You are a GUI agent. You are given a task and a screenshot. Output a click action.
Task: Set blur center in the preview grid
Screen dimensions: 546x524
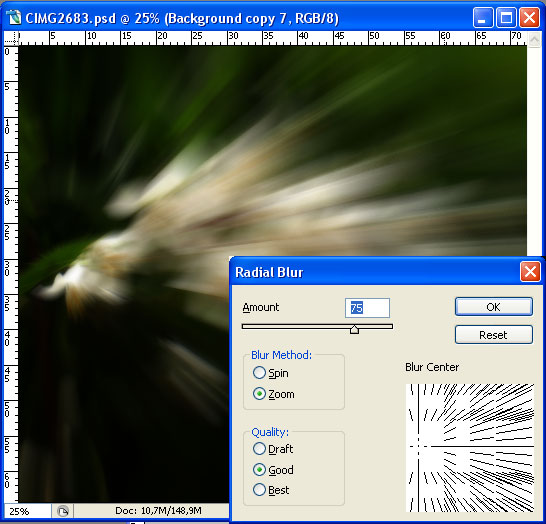[x=470, y=448]
